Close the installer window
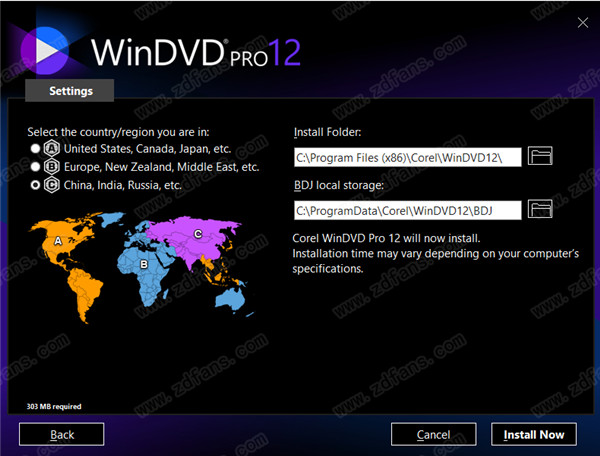Viewport: 600px width, 456px height. [583, 23]
